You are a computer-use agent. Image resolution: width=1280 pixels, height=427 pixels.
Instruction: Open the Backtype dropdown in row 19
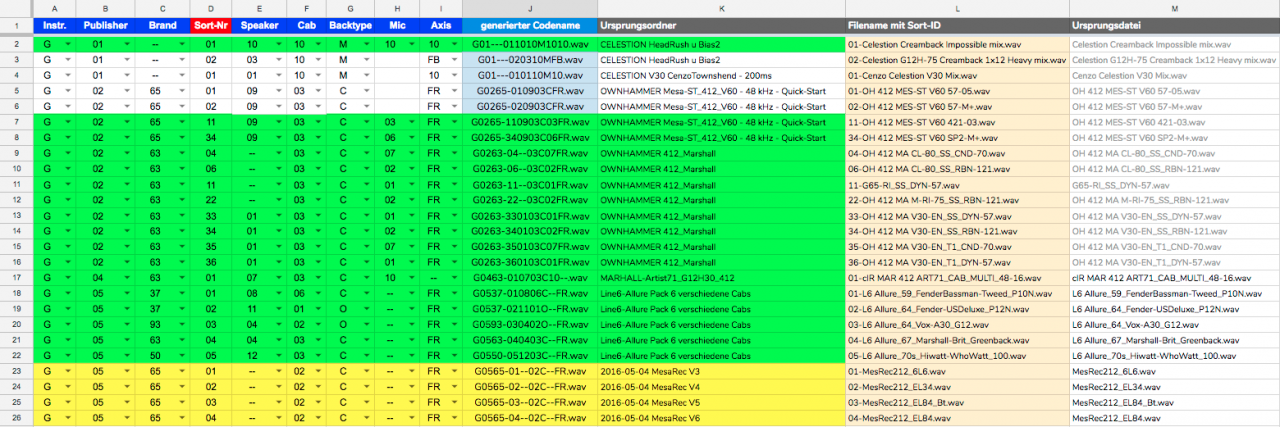point(366,309)
